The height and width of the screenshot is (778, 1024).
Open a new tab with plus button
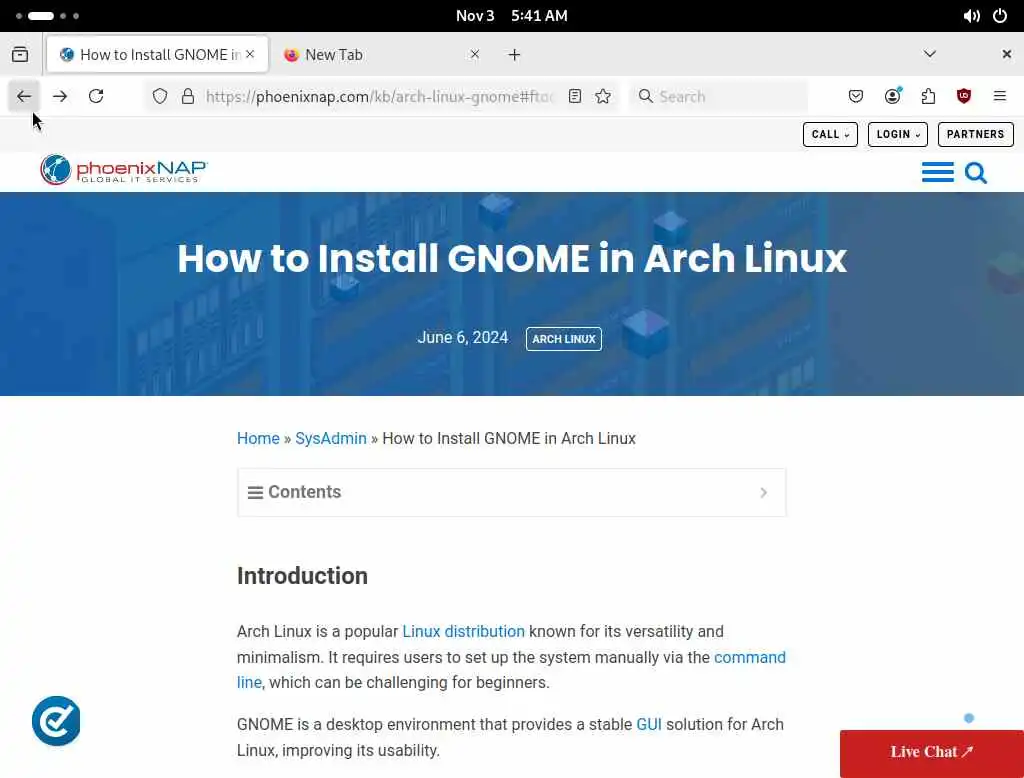click(x=515, y=55)
